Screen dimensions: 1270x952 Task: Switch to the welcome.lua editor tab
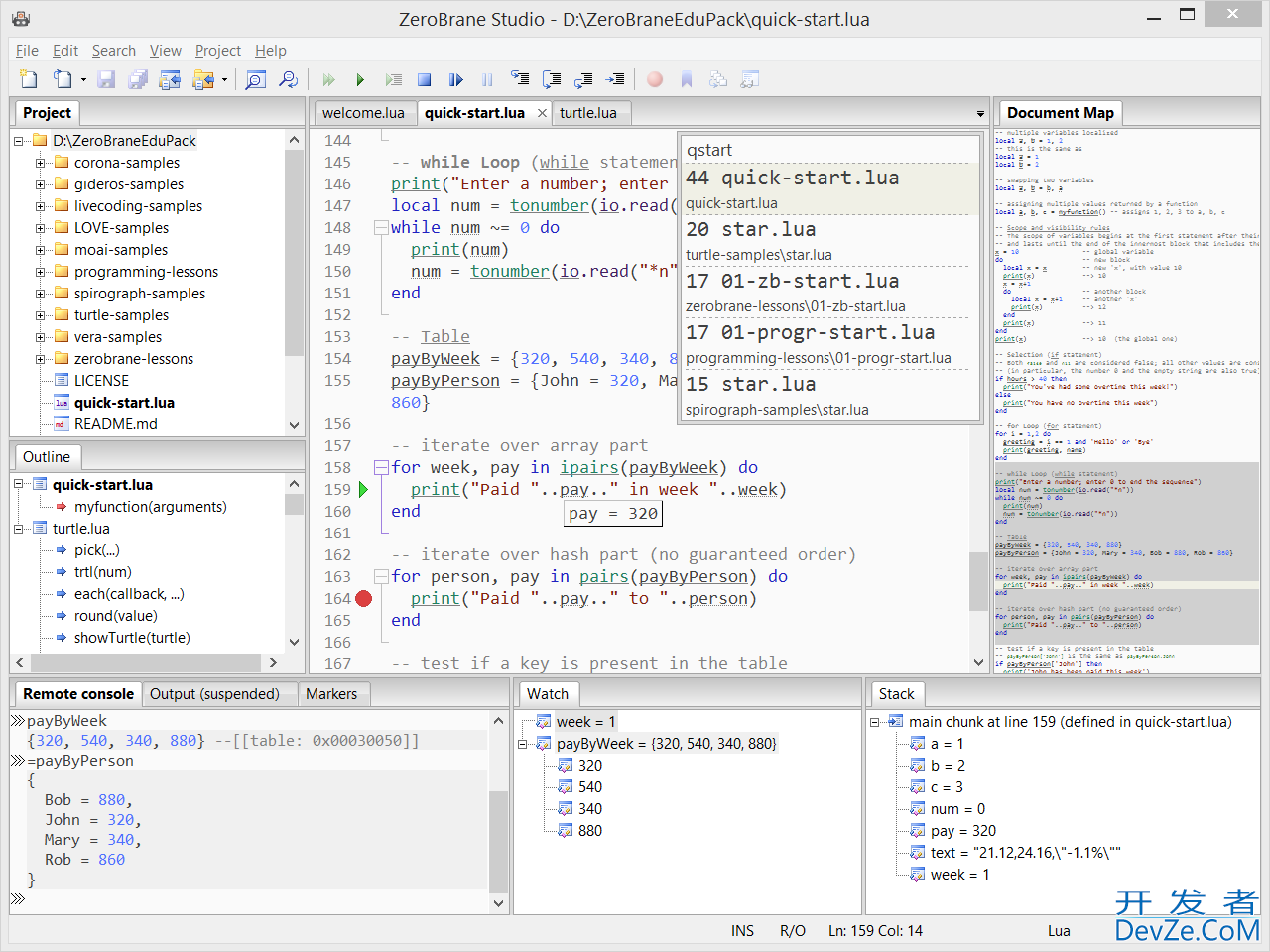363,113
